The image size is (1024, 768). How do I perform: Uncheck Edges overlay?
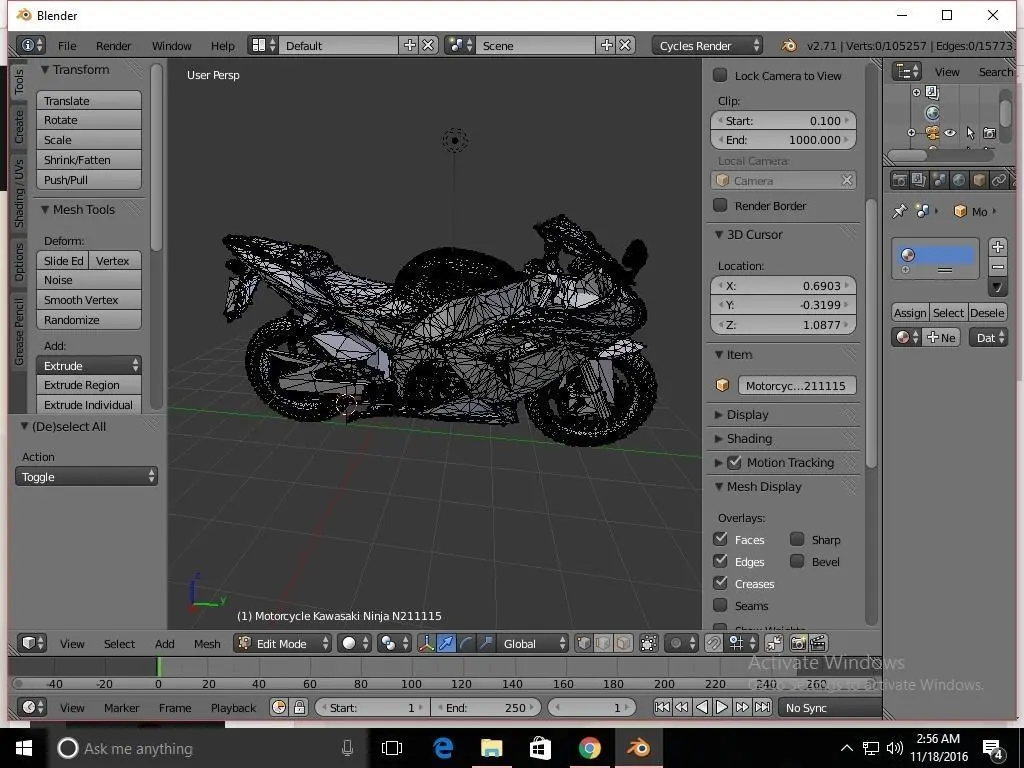point(720,561)
